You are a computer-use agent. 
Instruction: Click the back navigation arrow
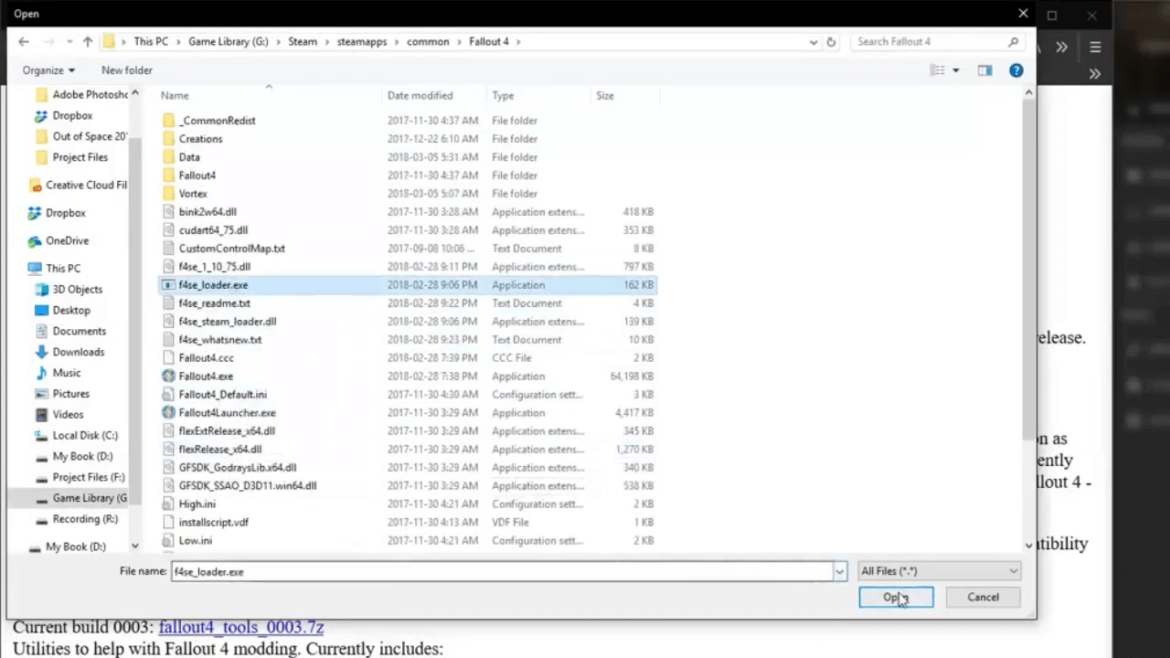point(23,41)
